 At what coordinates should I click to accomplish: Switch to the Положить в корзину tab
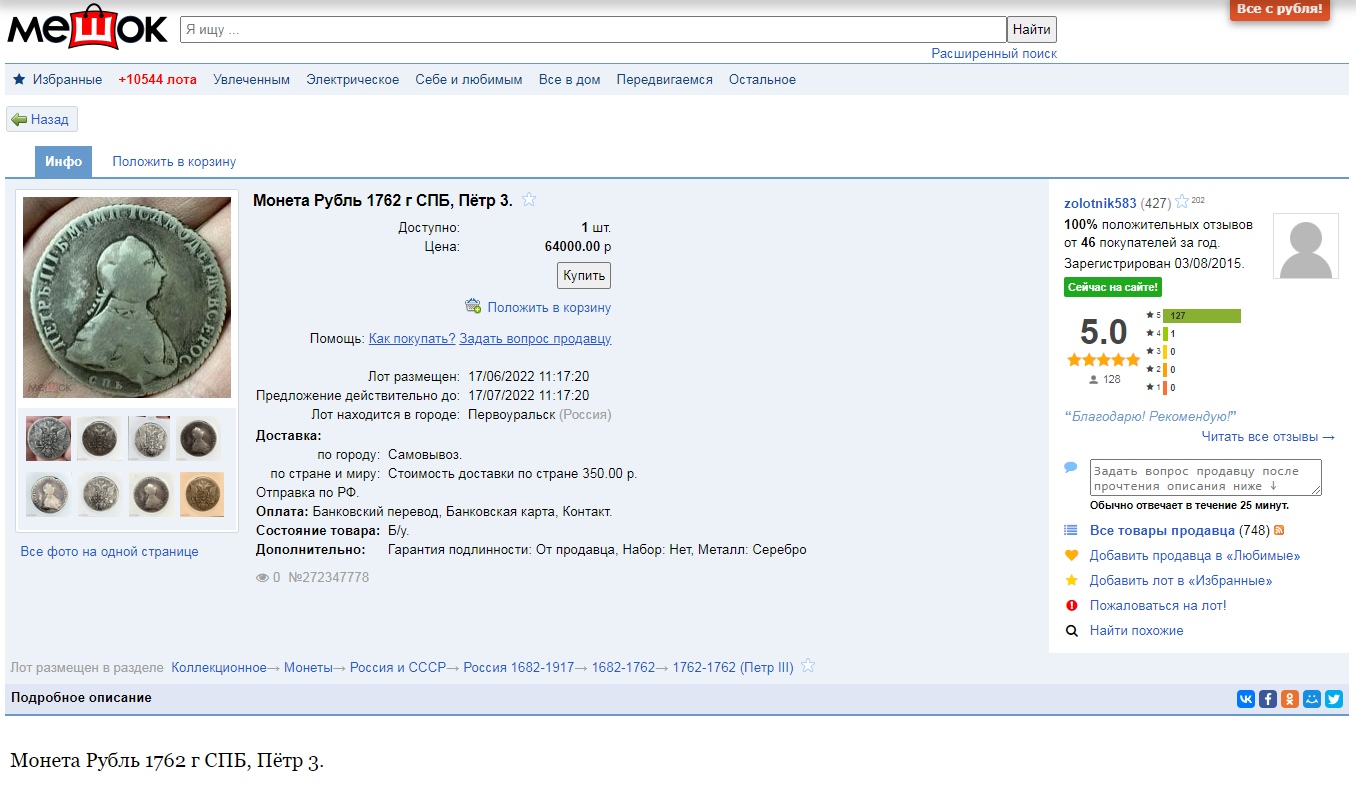coord(174,162)
